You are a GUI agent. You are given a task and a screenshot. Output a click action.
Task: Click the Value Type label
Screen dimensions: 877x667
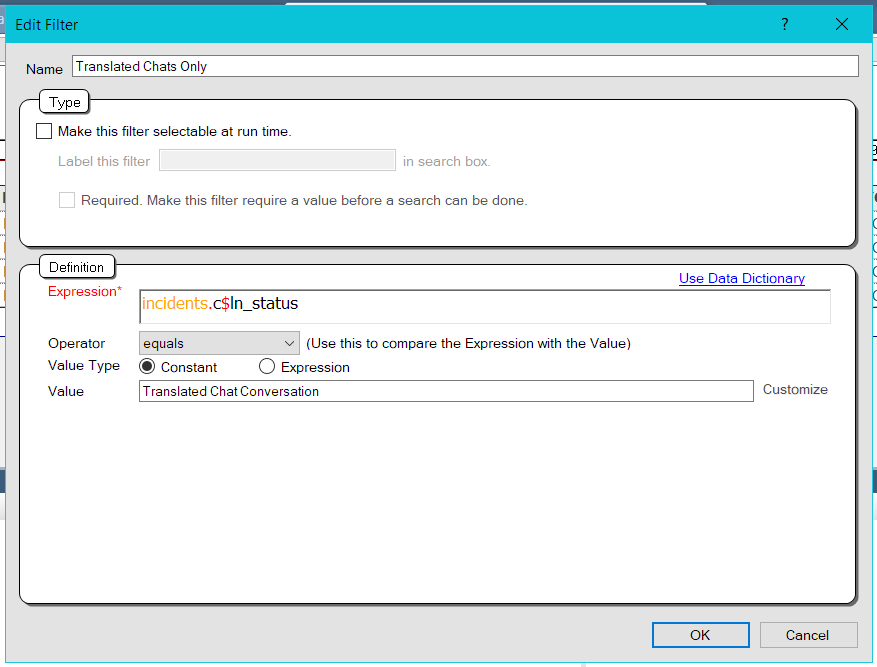(84, 366)
